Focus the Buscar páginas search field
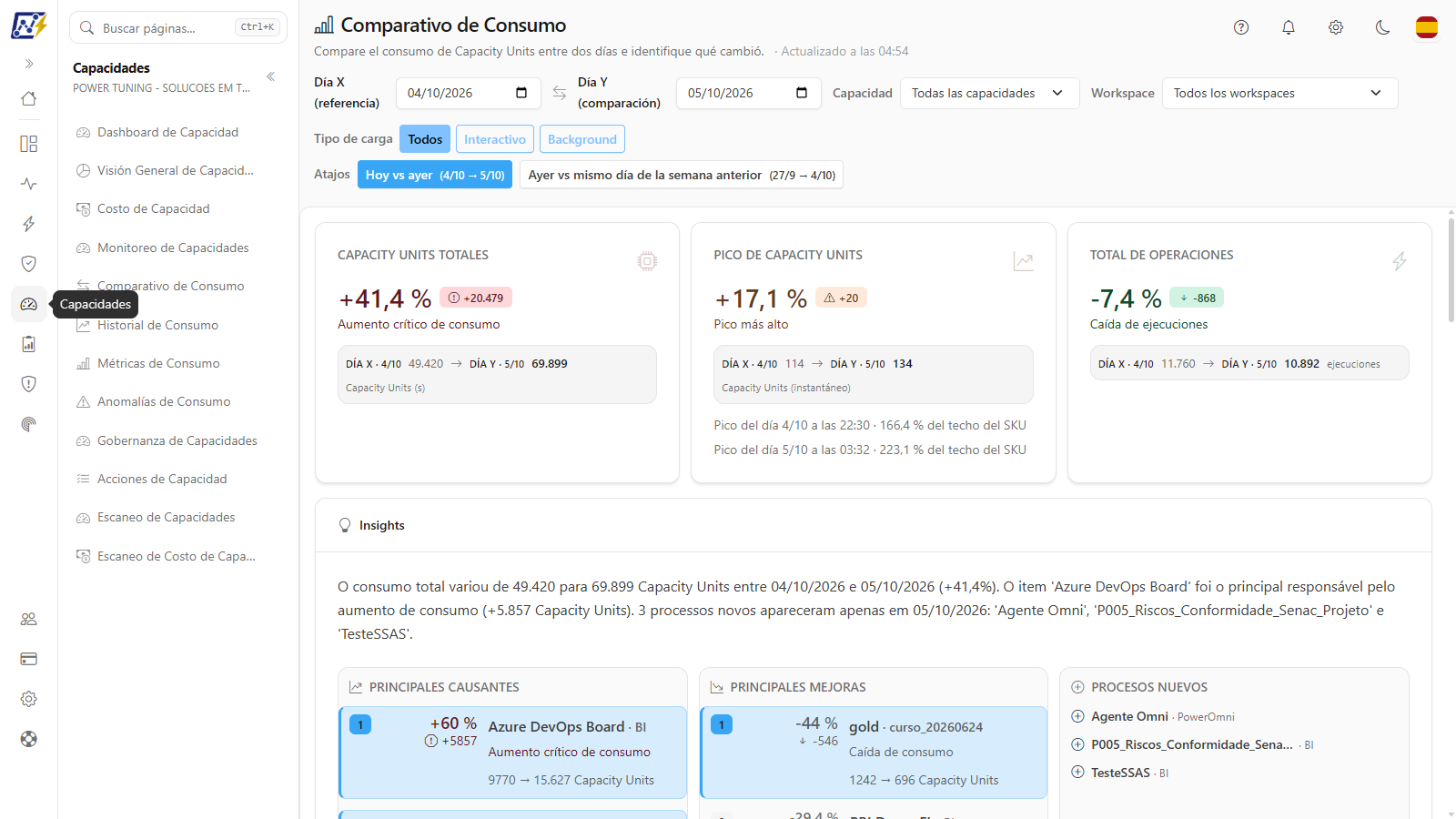This screenshot has width=1456, height=819. tap(178, 27)
